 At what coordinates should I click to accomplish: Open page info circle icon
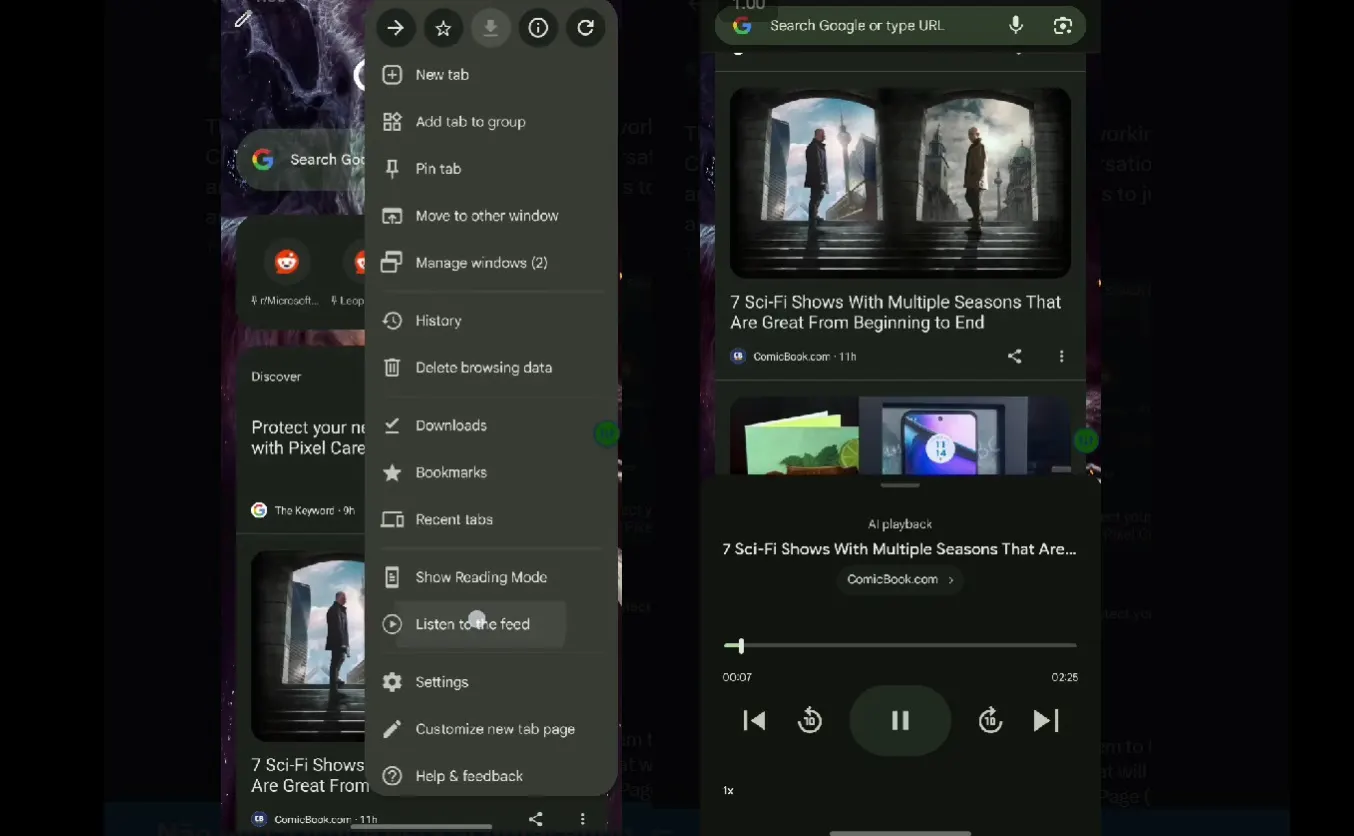coord(538,28)
